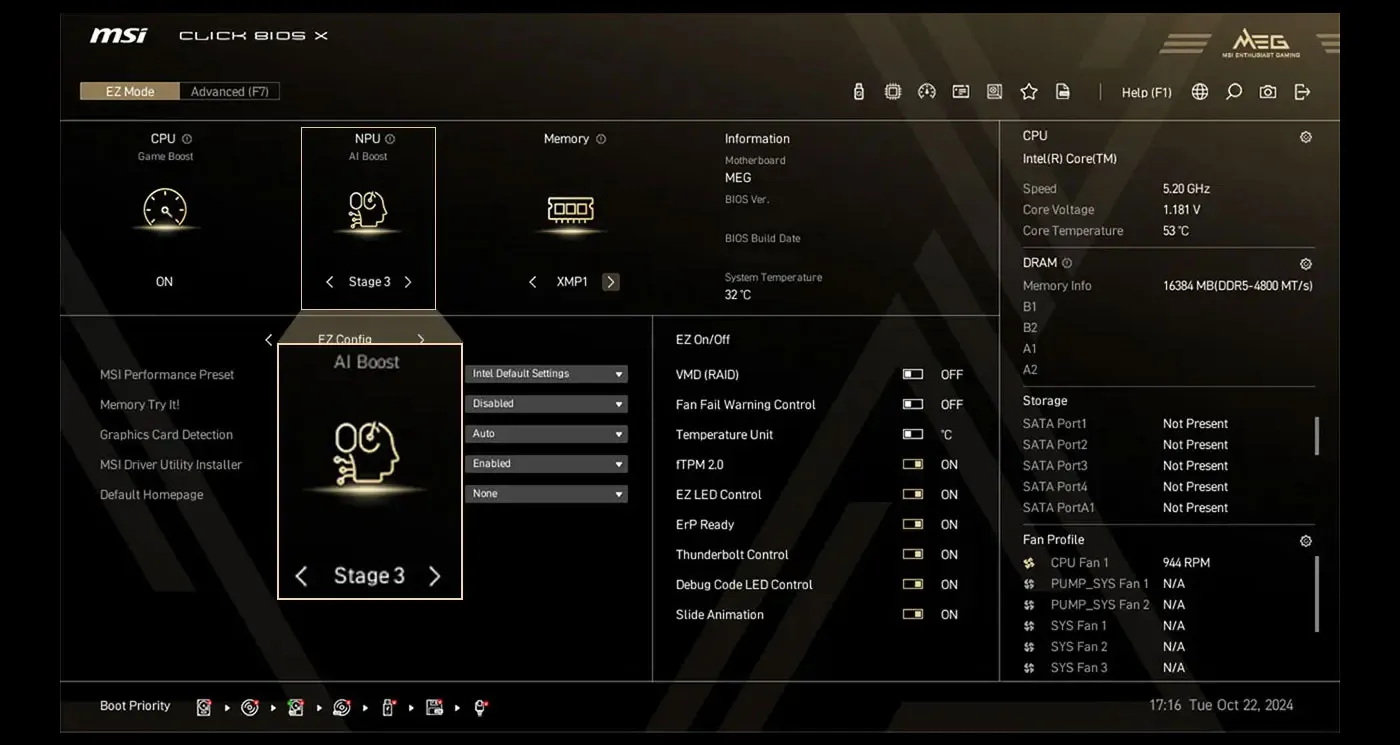Click the CPU Game Boost gauge icon
Screen dimensions: 1400x745
click(165, 209)
